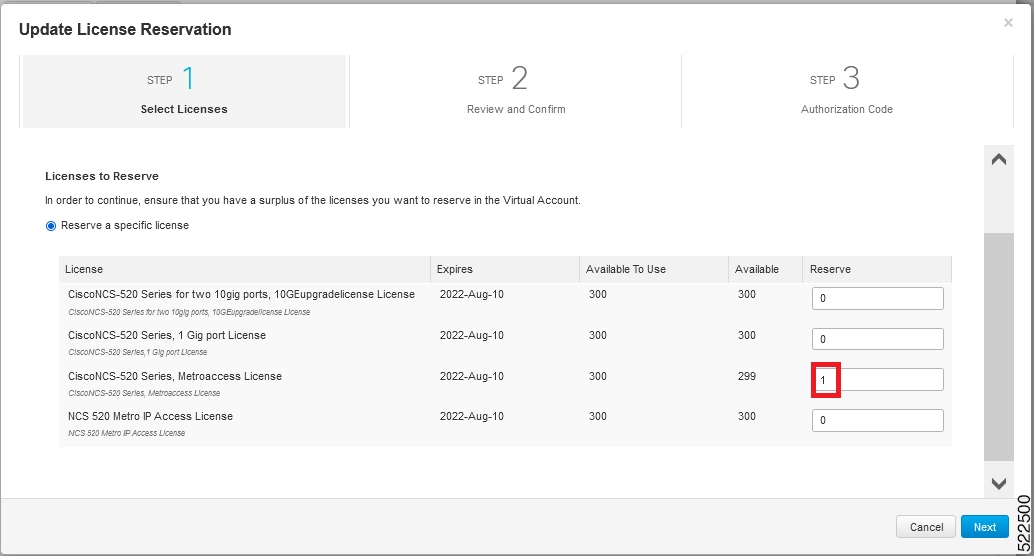Select Reserve a specific license radio button
Viewport: 1034px width, 556px height.
51,226
